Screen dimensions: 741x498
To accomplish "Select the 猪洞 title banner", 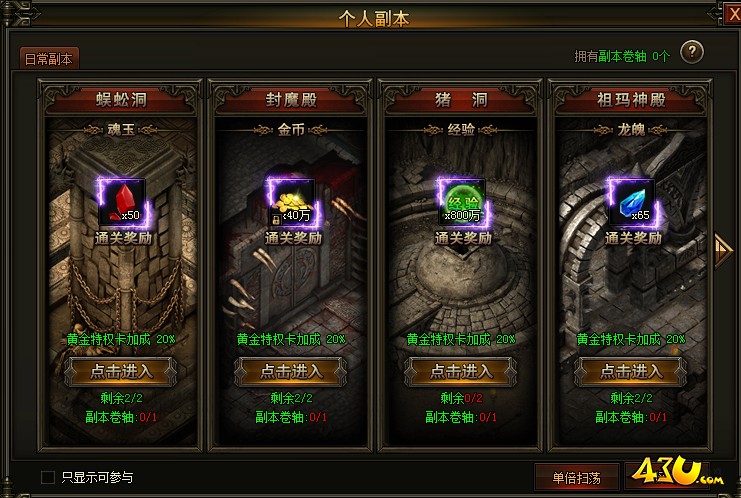I will (461, 100).
